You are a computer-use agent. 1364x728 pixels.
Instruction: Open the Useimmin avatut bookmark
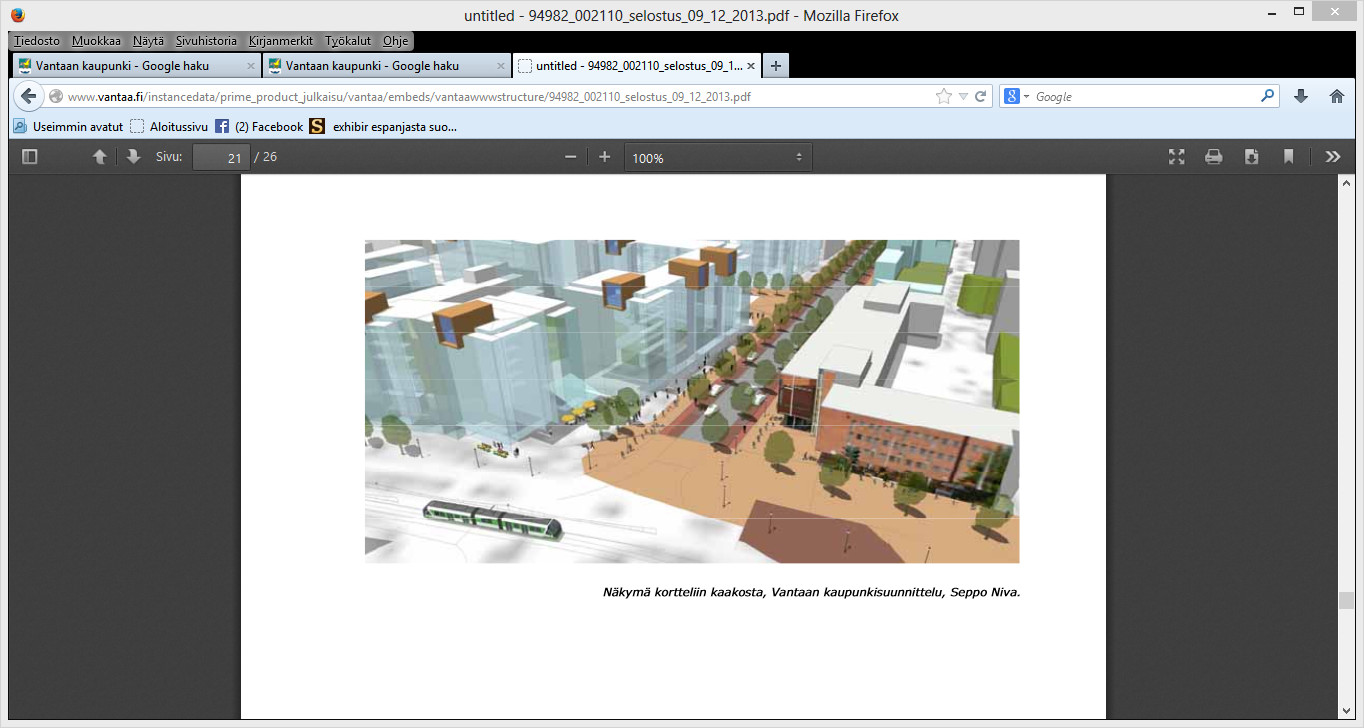click(x=68, y=127)
